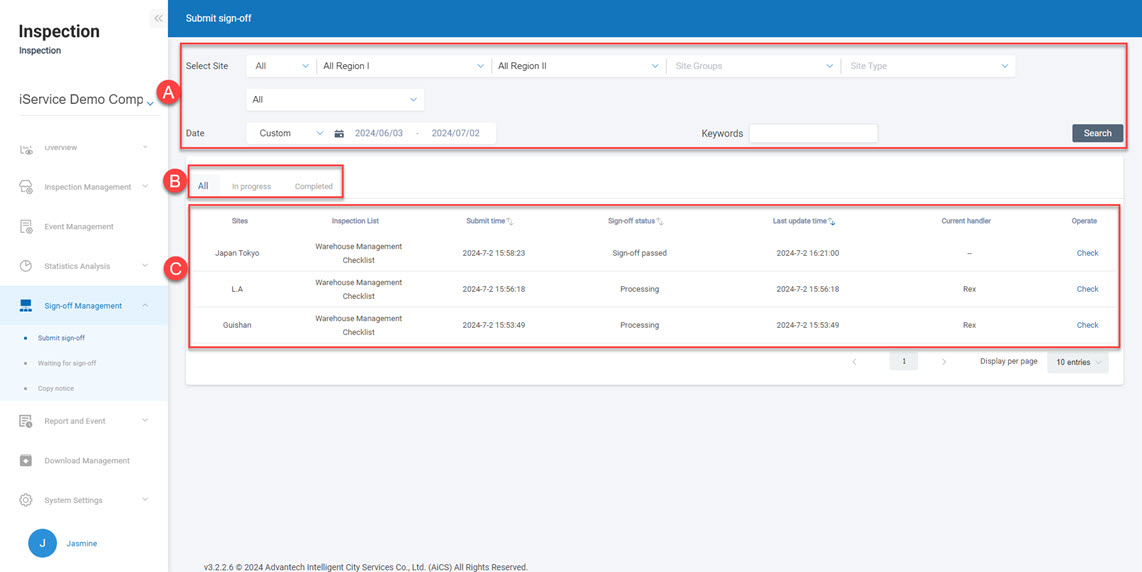Open the Site Type dropdown
1142x572 pixels.
[928, 66]
